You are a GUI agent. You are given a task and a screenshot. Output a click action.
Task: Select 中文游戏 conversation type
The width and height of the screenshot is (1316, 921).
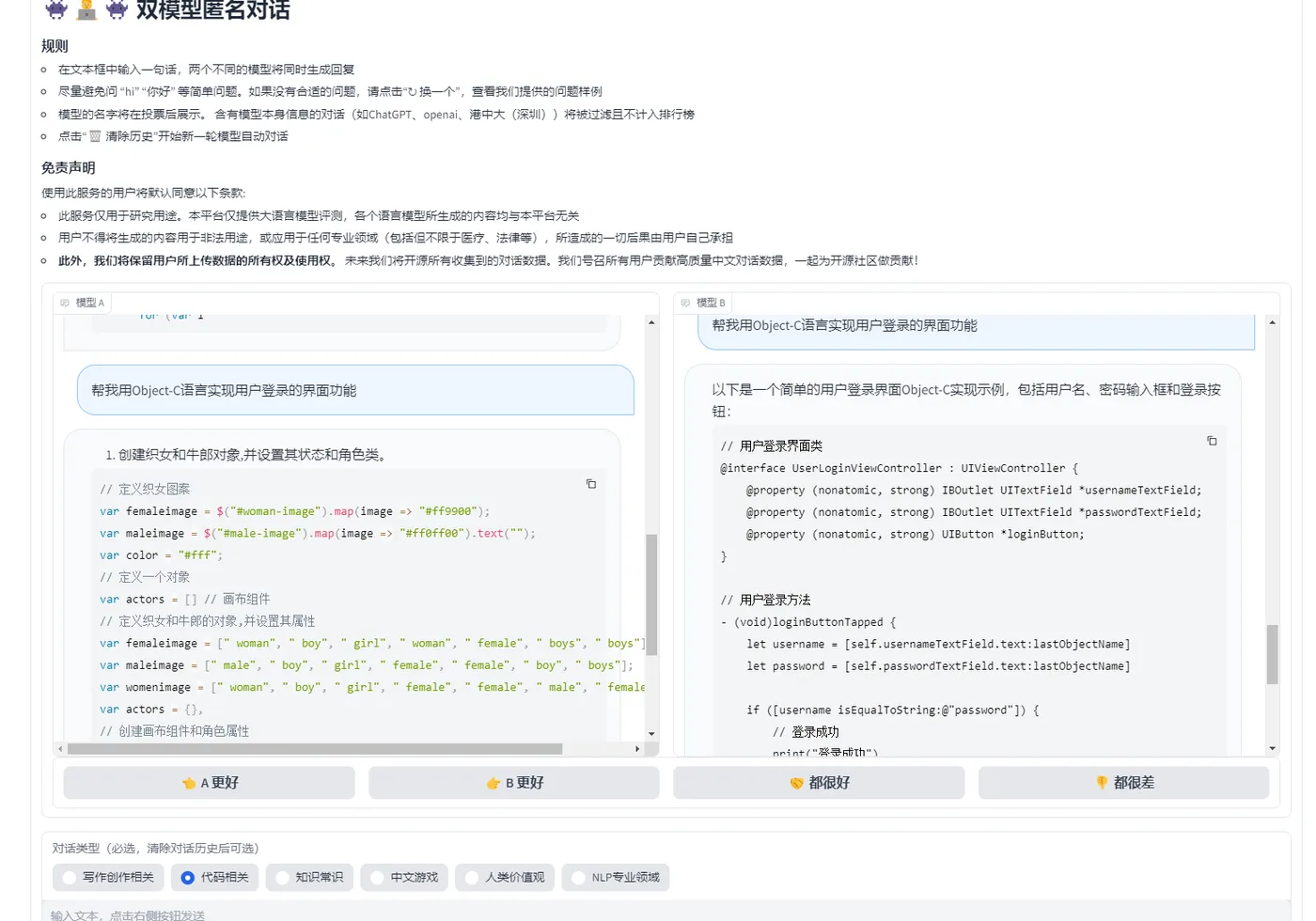pos(404,878)
